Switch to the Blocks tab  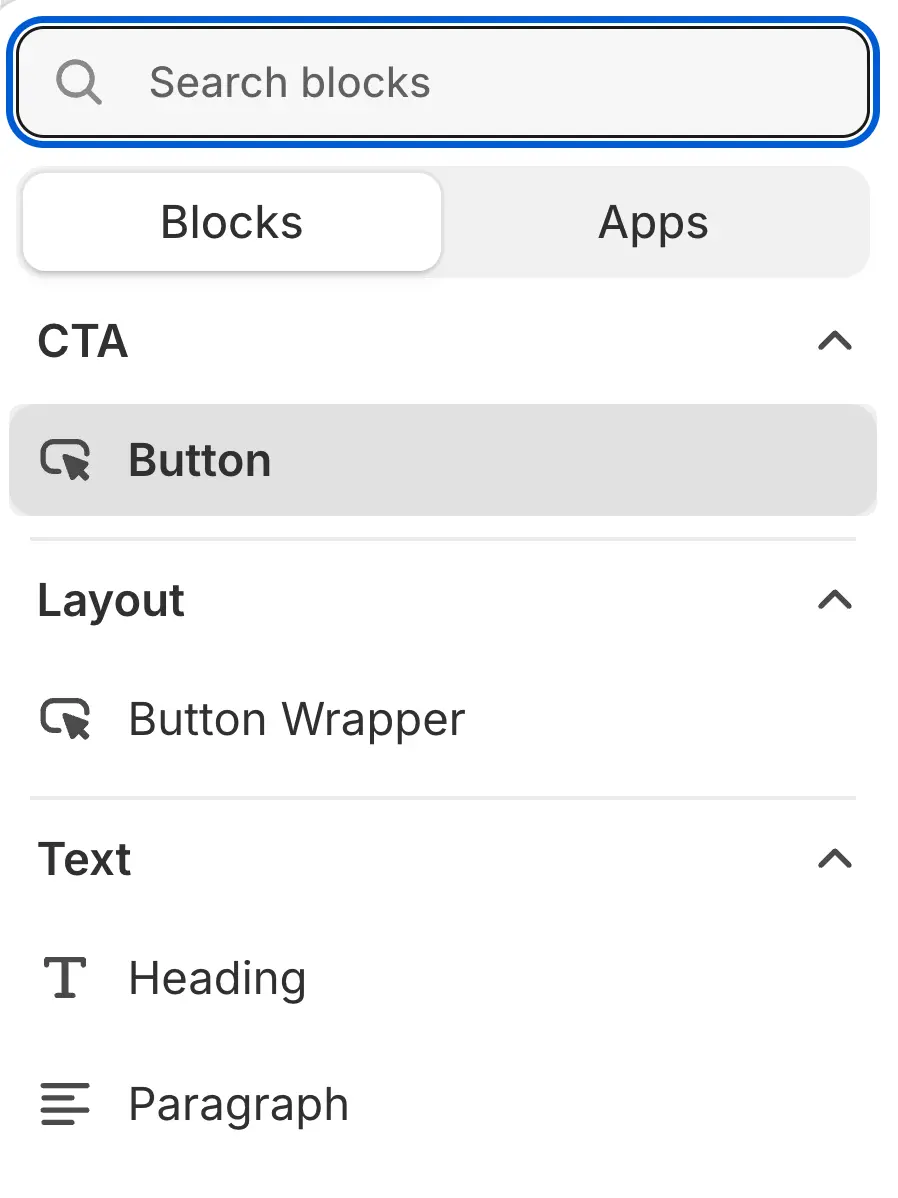[232, 222]
